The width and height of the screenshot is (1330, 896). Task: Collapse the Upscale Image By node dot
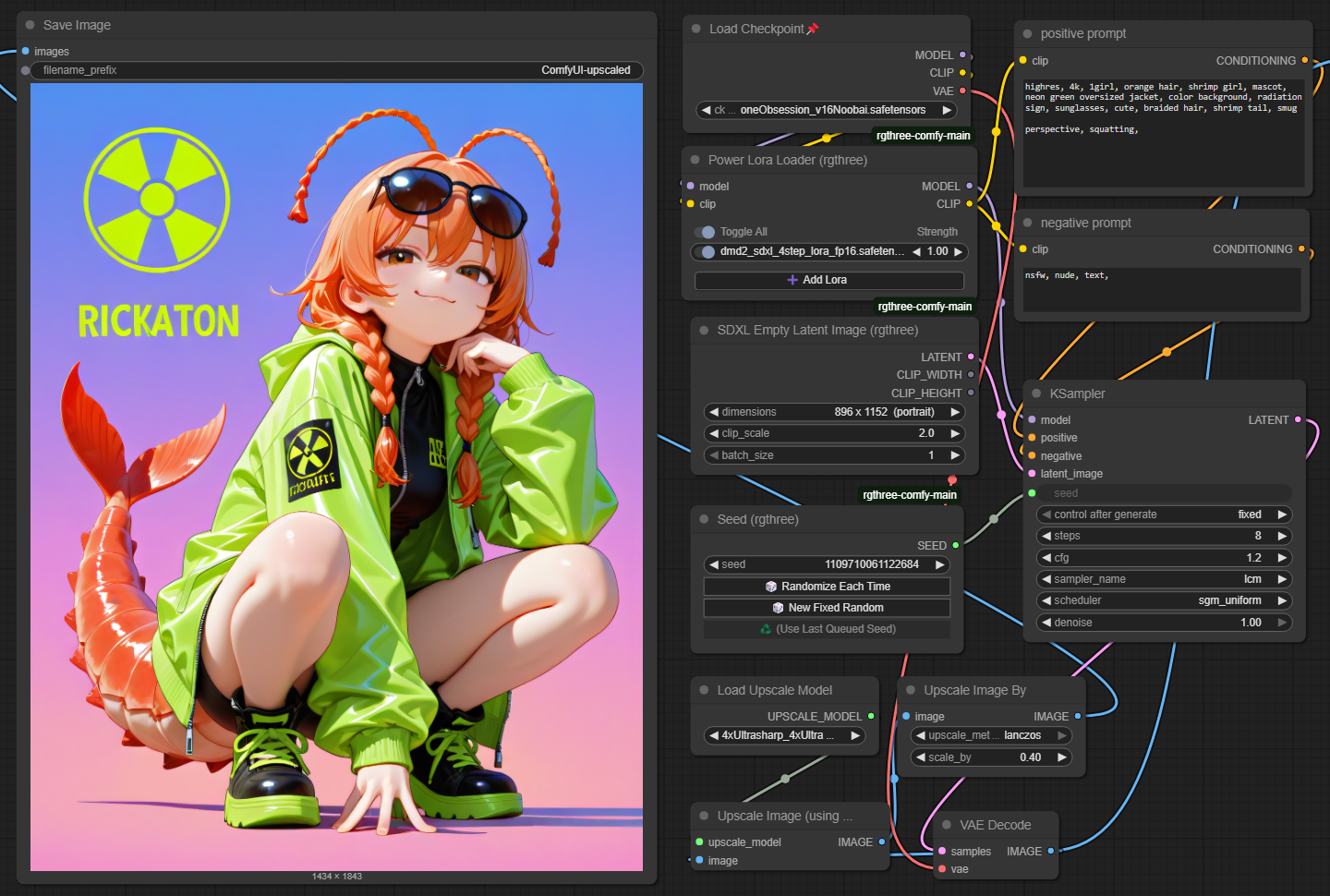click(x=912, y=690)
